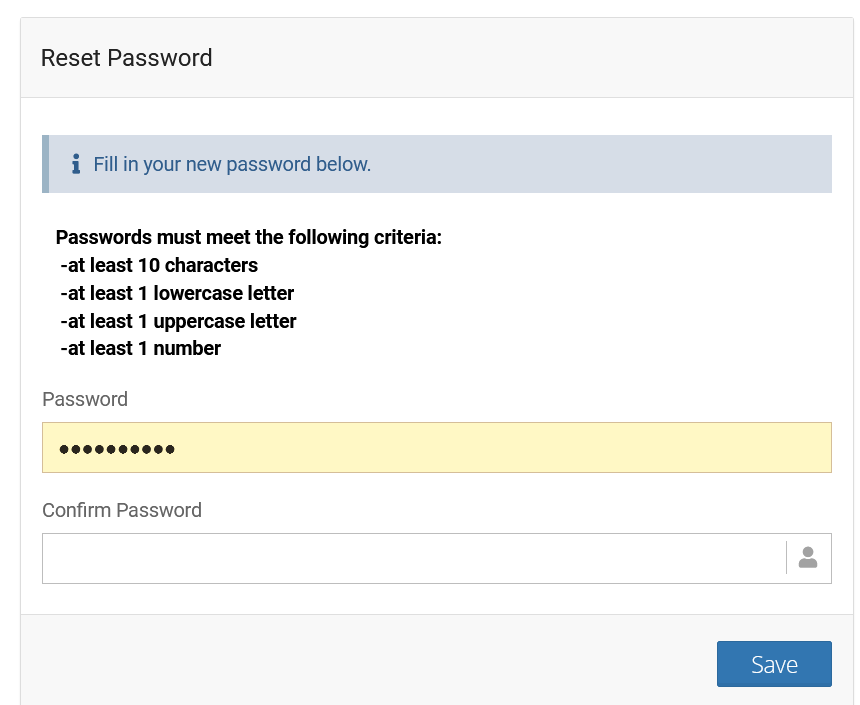Click "Passwords must meet the following criteria" heading
Image resolution: width=860 pixels, height=705 pixels.
click(x=248, y=238)
